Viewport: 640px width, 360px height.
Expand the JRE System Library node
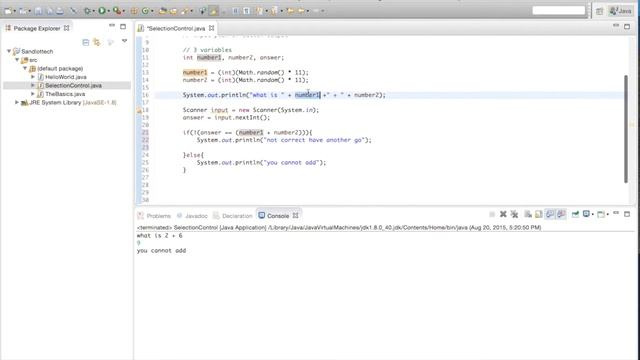[x=17, y=102]
